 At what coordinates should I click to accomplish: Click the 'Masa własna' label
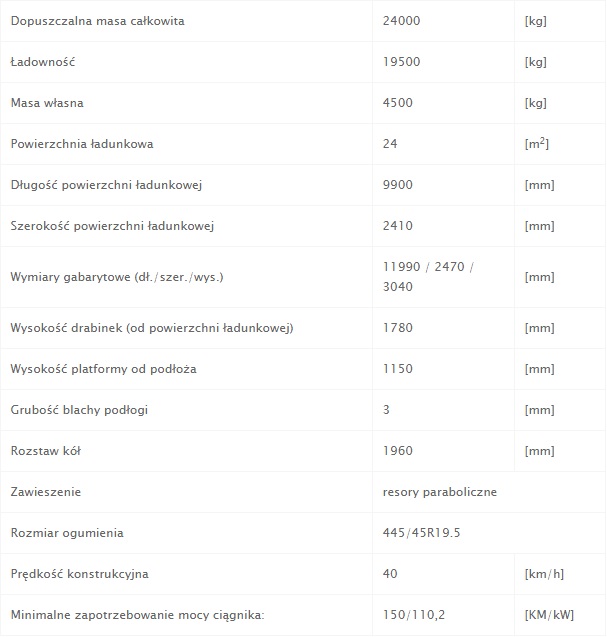click(47, 103)
